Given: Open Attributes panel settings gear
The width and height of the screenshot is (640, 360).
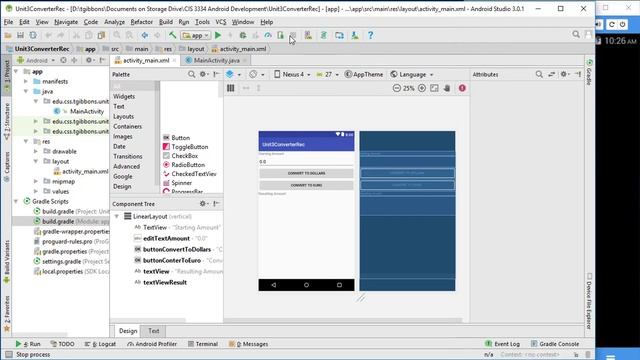Looking at the screenshot, I should [x=564, y=74].
